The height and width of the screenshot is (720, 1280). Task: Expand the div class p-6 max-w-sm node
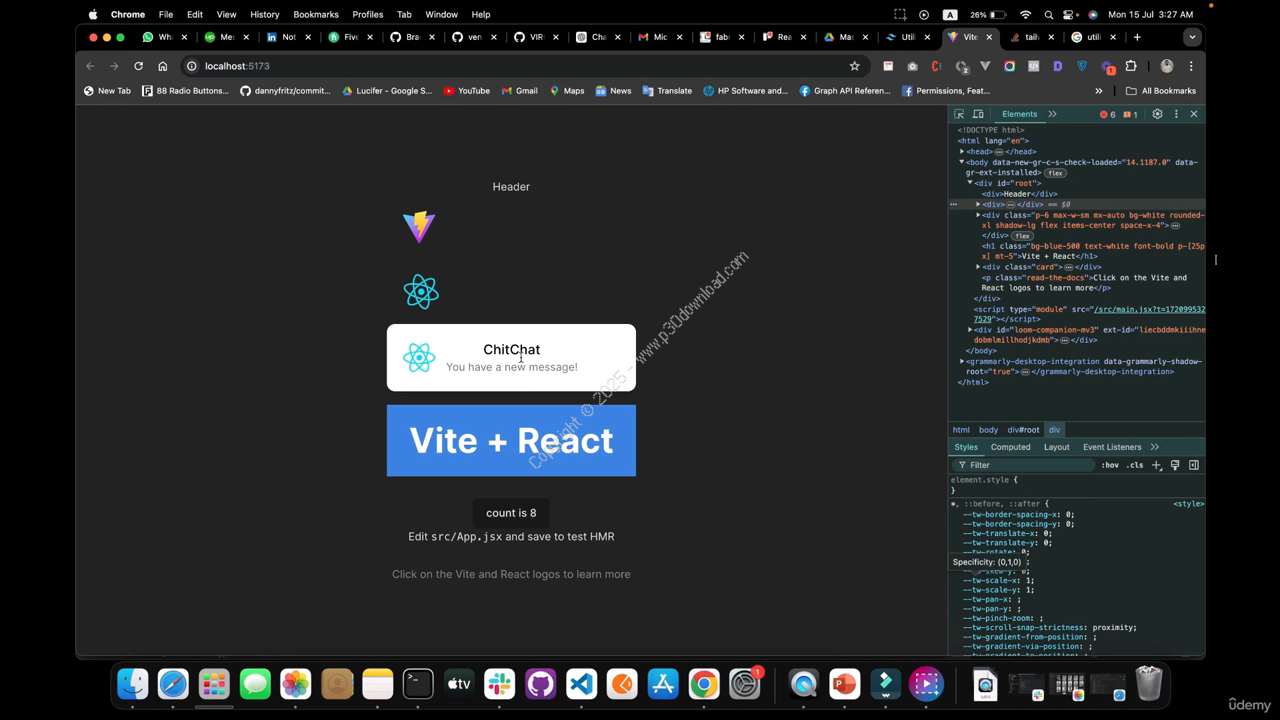coord(978,215)
